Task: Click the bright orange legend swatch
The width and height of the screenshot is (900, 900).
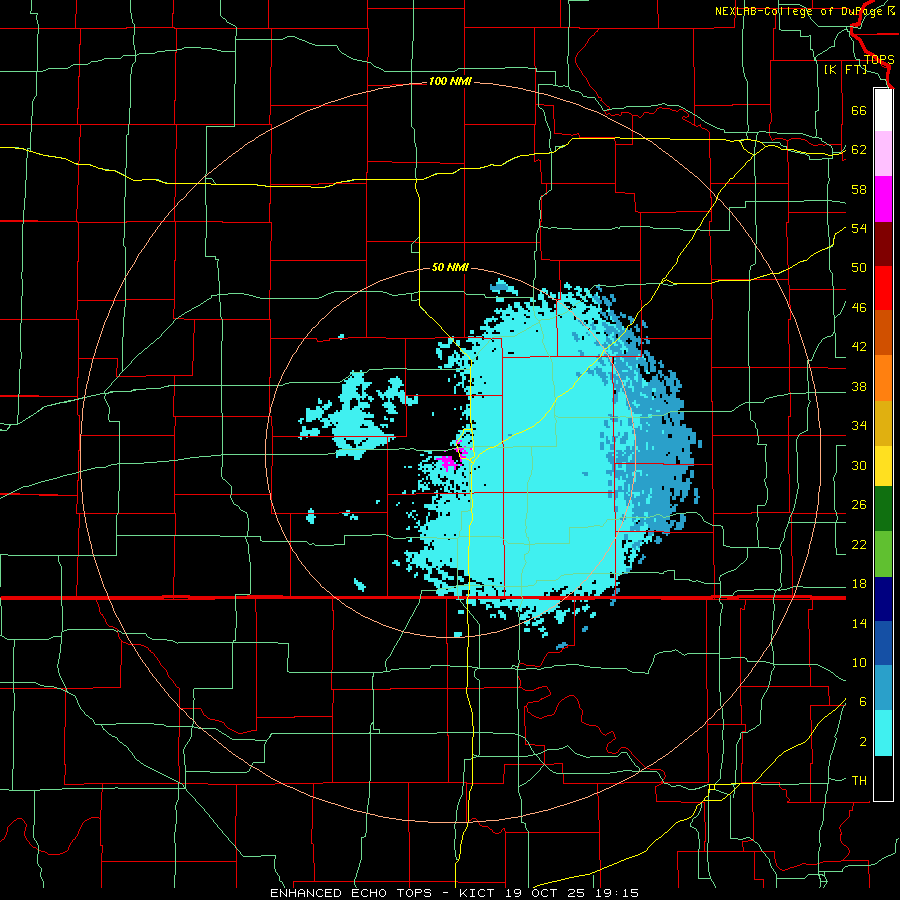Action: [883, 378]
